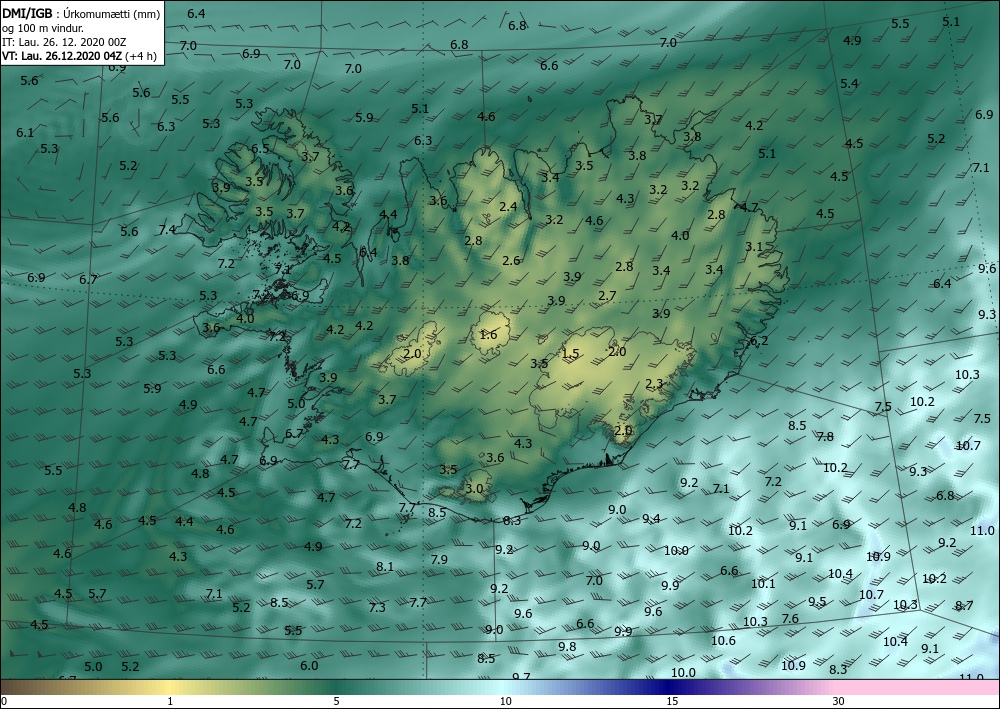Viewport: 1000px width, 709px height.
Task: Click the '7.9' value south of the coast
Action: pos(439,560)
